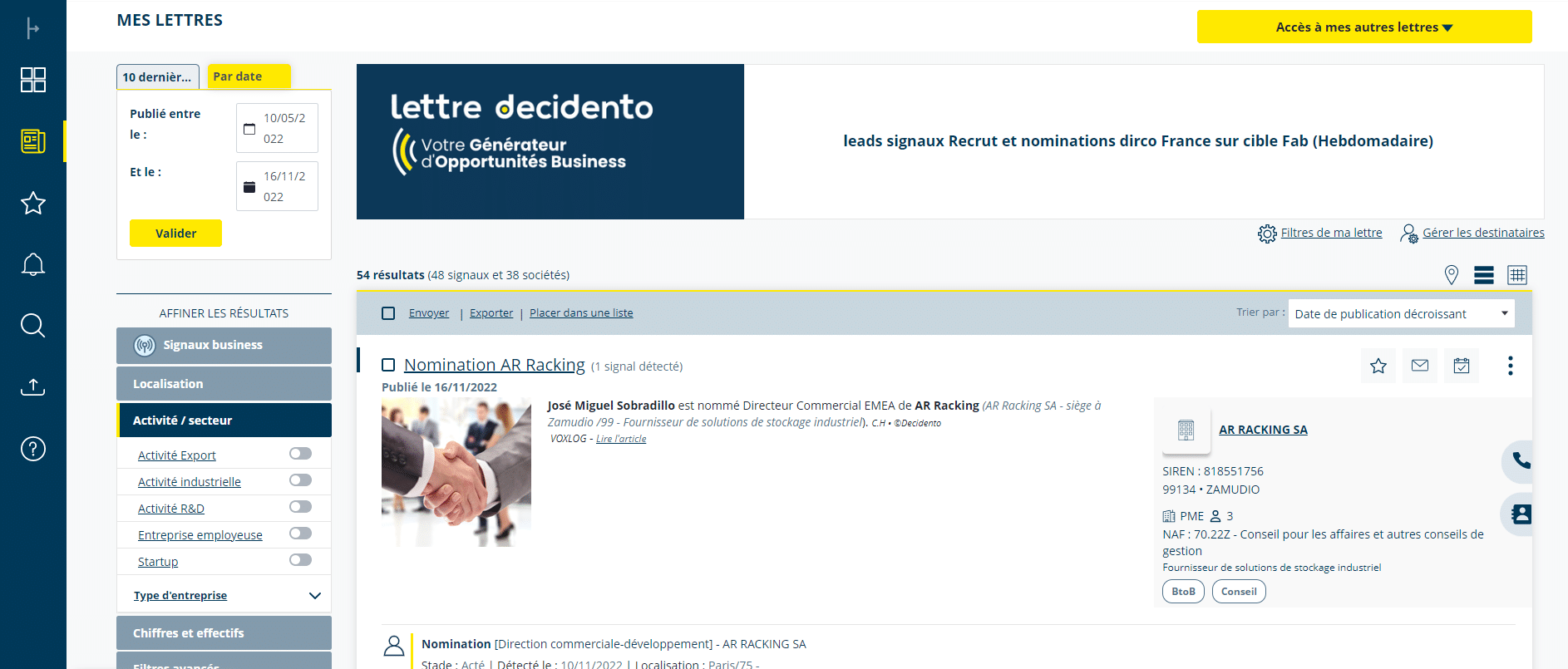Open the Accès à mes autres lettres dropdown

click(x=1364, y=27)
